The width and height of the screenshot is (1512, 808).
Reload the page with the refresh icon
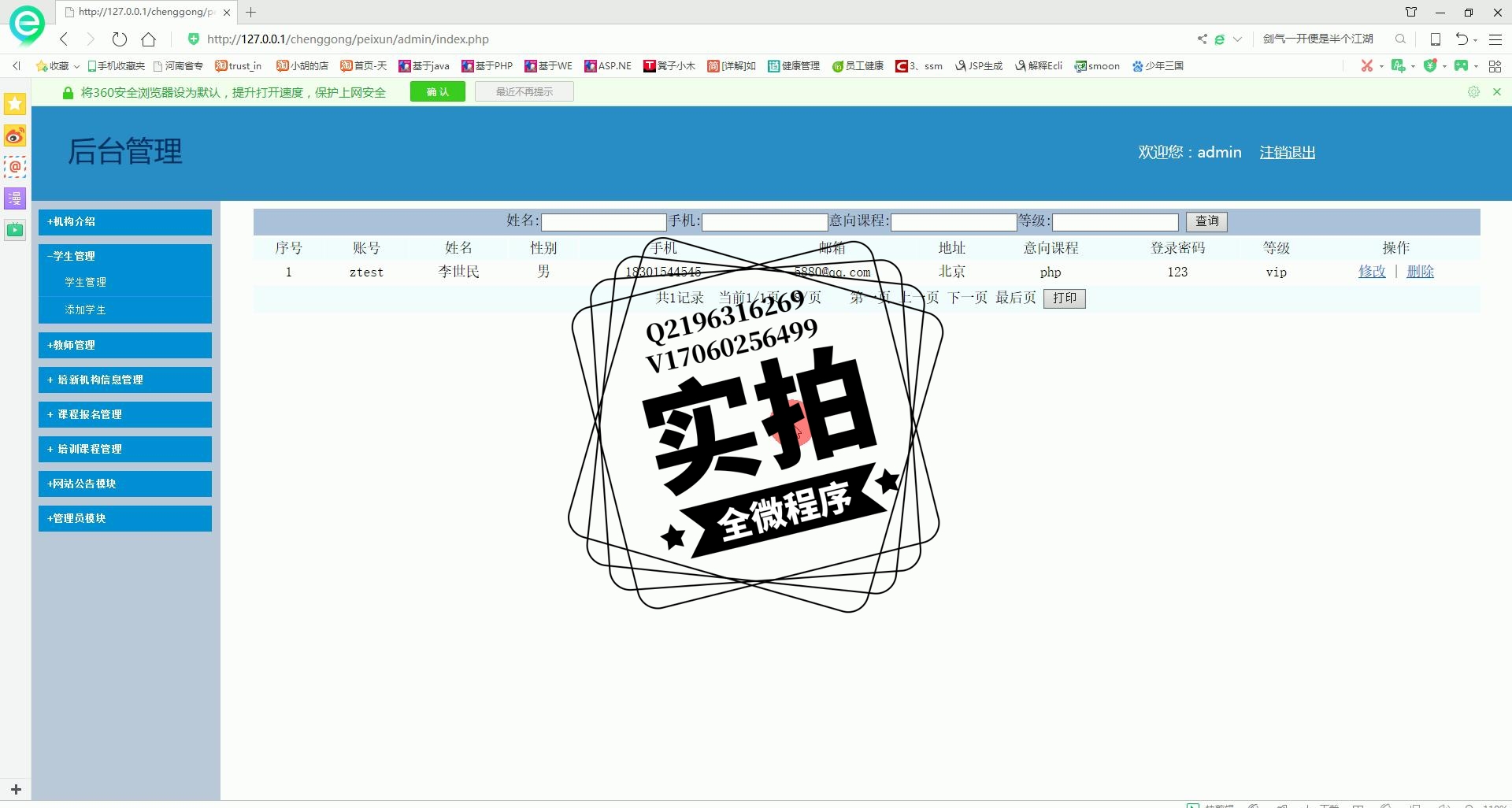(120, 39)
